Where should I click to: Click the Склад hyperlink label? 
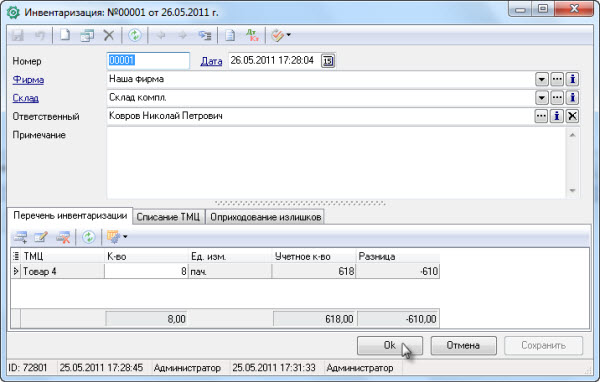pyautogui.click(x=25, y=98)
